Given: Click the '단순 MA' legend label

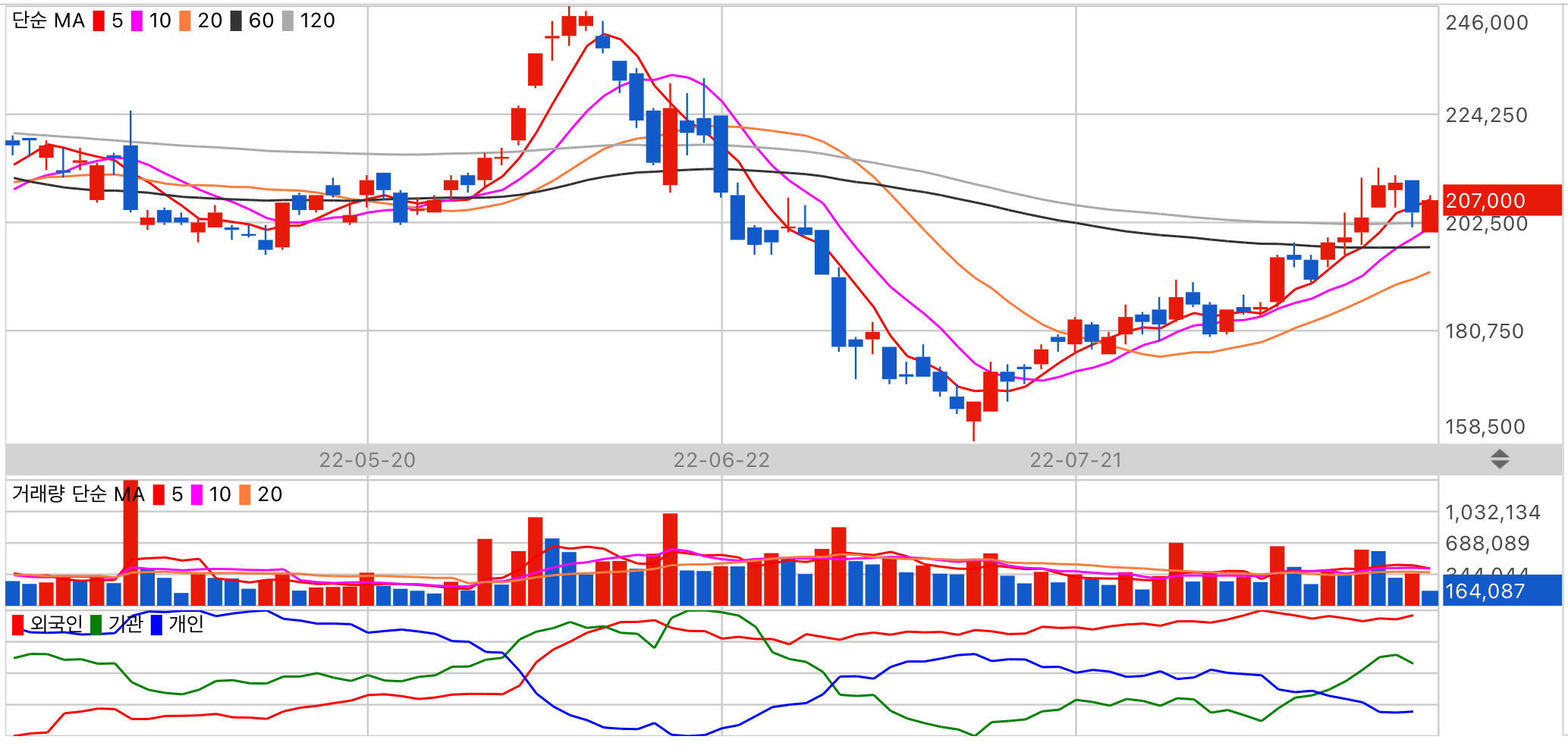Looking at the screenshot, I should pos(49,21).
